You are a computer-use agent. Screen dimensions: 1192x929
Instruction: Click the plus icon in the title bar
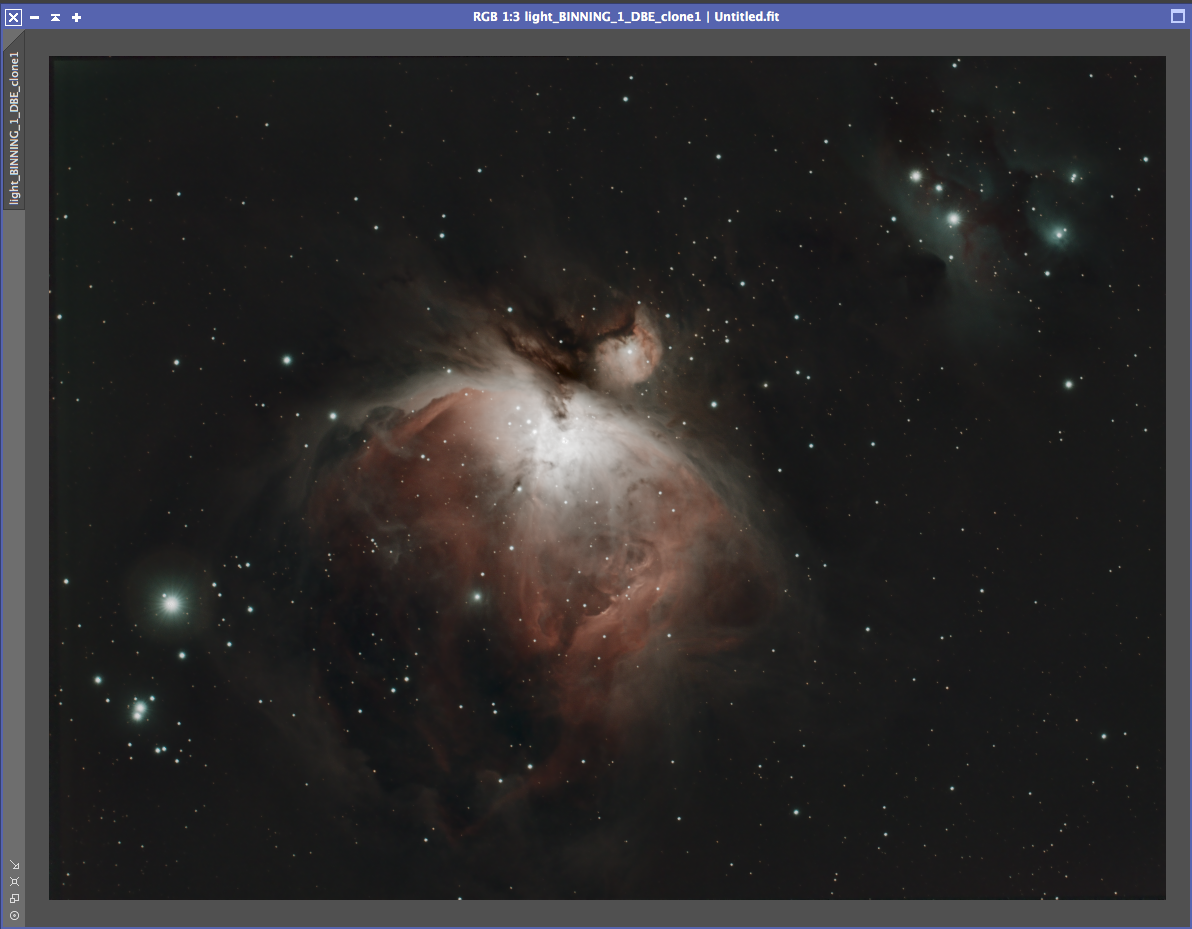tap(76, 17)
